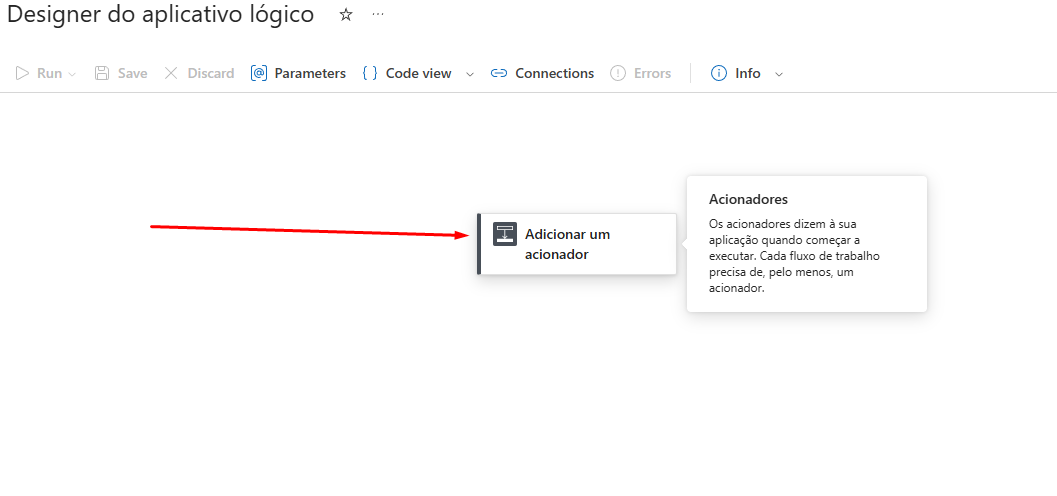The width and height of the screenshot is (1057, 496).
Task: Expand the Info dropdown chevron
Action: [779, 74]
